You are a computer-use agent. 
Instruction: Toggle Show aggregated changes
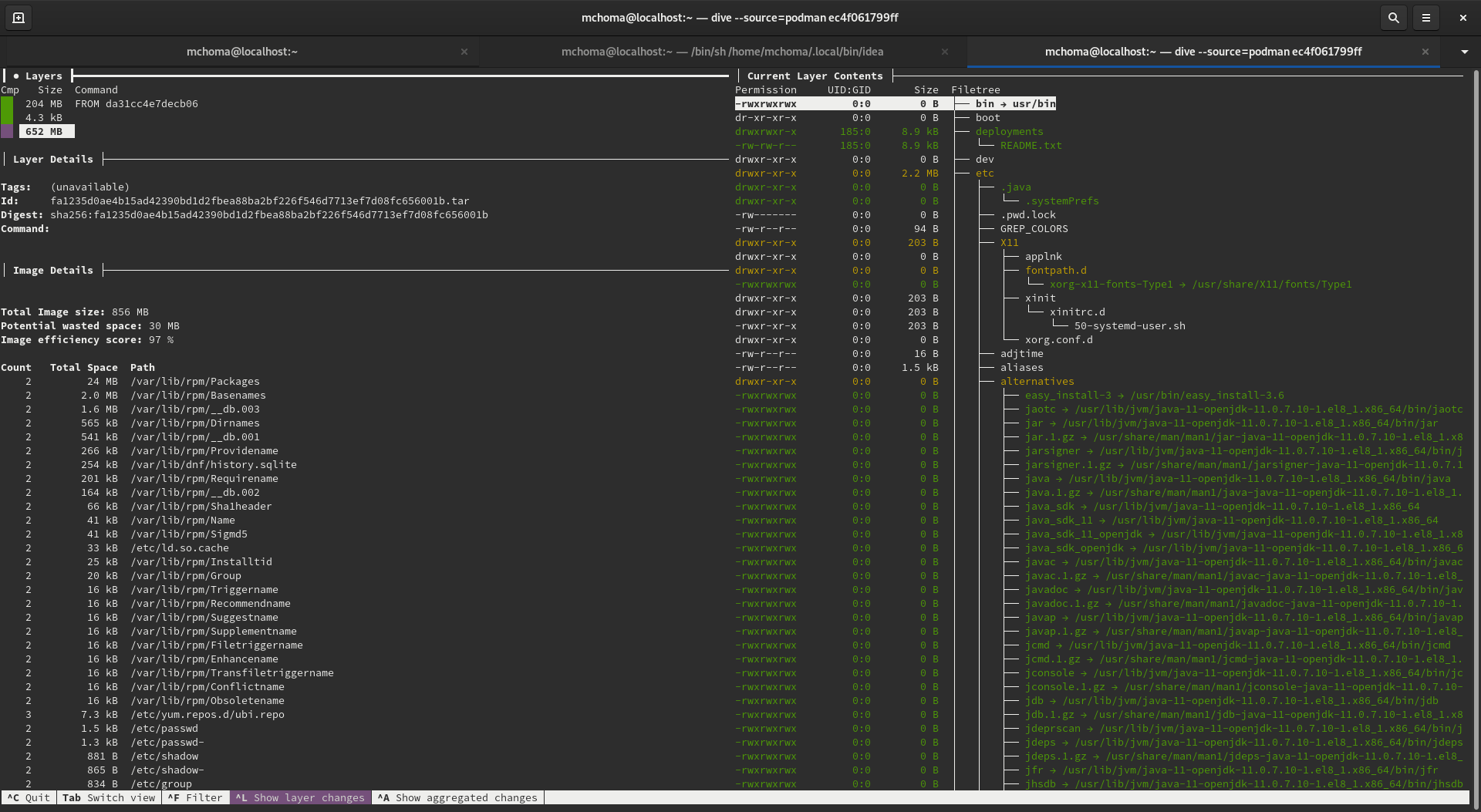tap(457, 797)
